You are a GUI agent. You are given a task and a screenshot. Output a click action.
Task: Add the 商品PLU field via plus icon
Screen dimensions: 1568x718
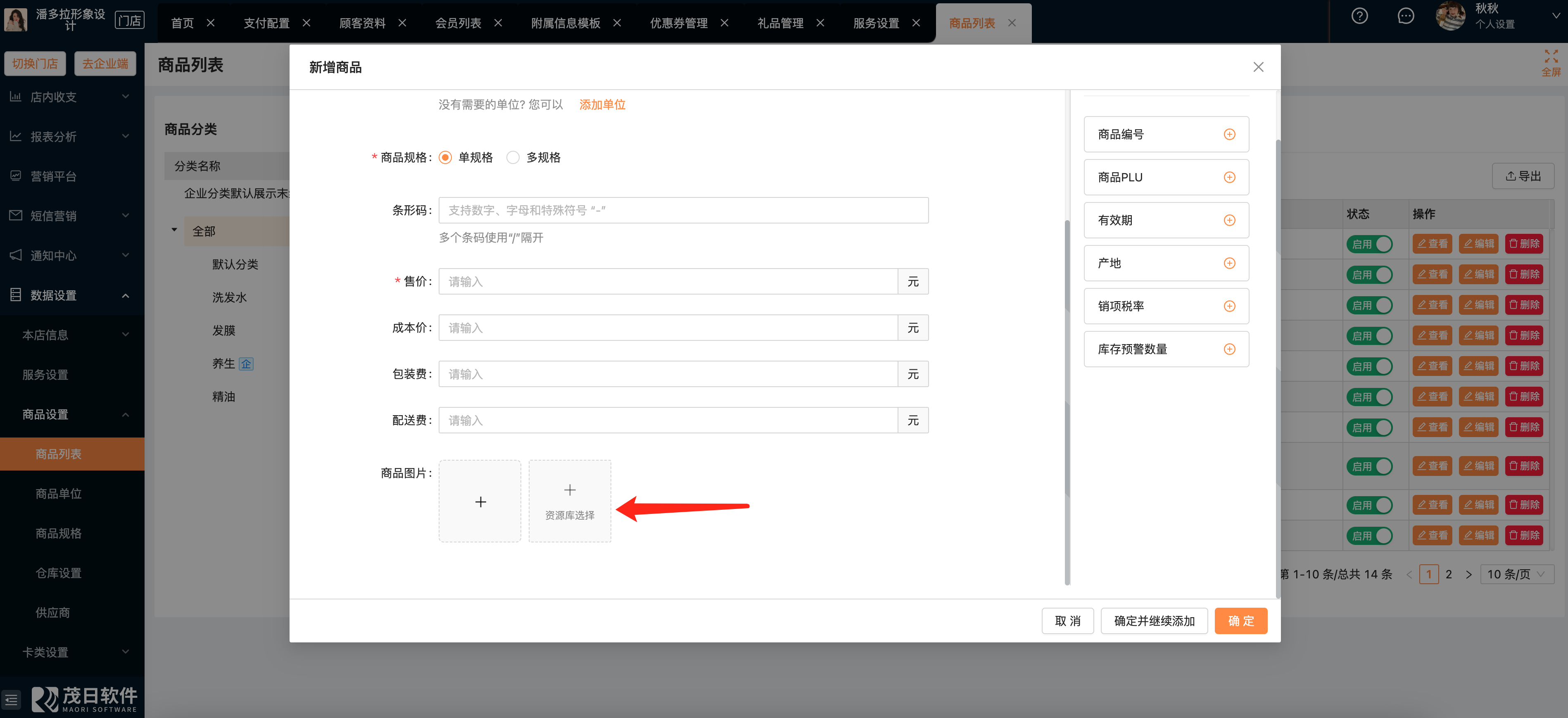(1229, 177)
